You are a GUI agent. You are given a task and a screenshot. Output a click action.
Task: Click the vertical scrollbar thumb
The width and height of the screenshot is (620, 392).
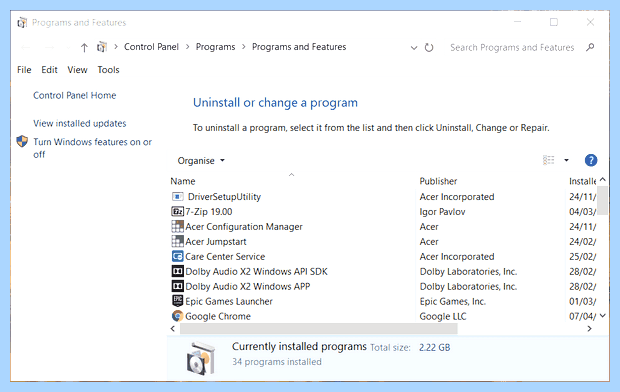603,200
